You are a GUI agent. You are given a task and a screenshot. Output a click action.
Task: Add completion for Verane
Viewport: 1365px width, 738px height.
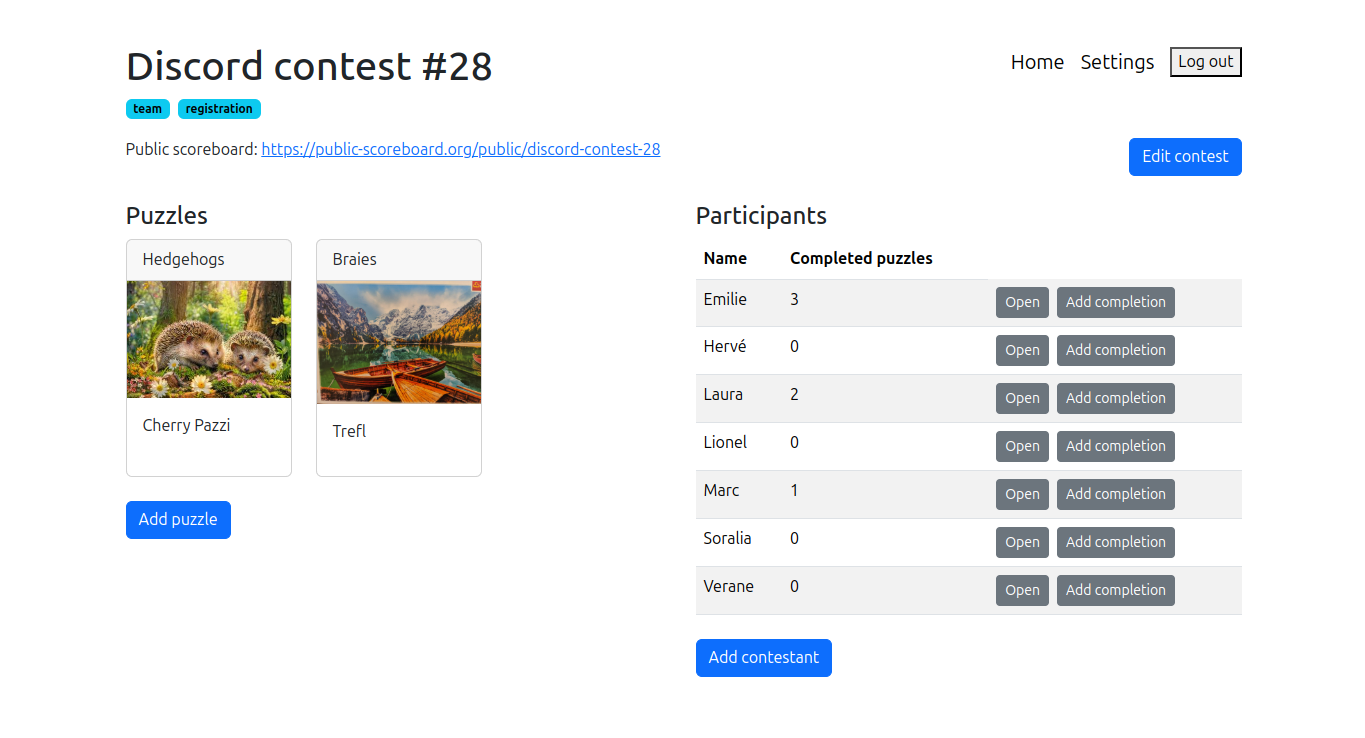(x=1116, y=591)
